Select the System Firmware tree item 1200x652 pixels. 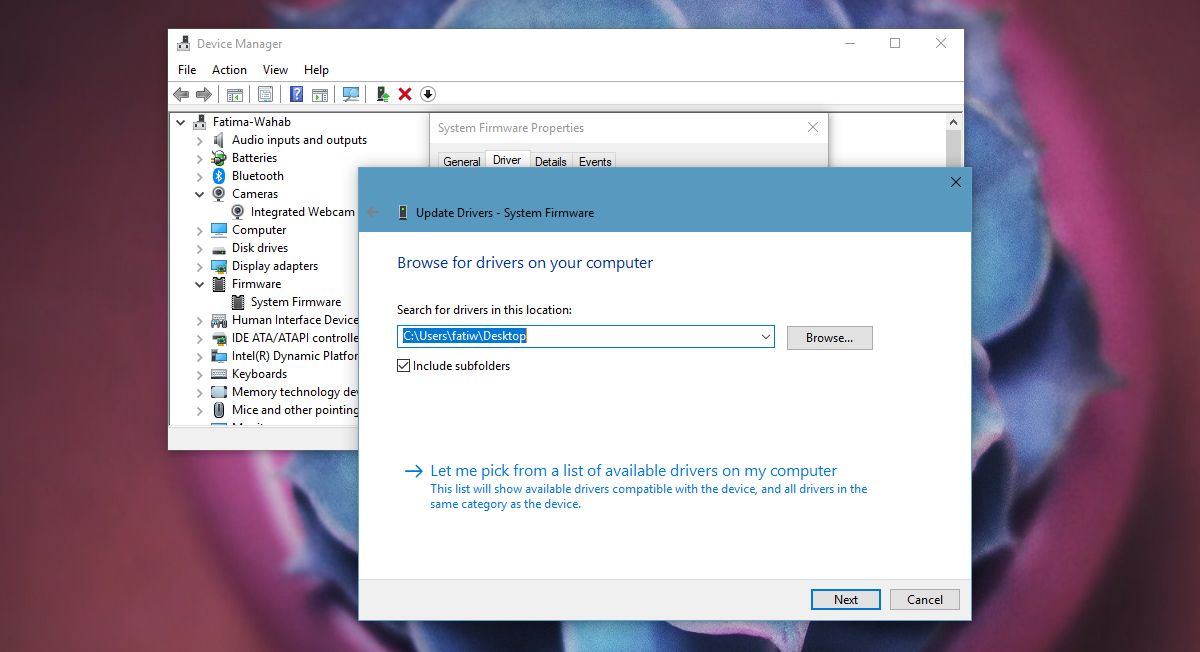click(x=296, y=302)
